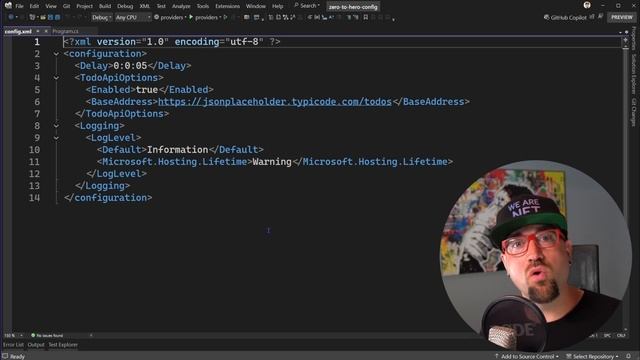This screenshot has width=640, height=360.
Task: Open the Debug configuration dropdown
Action: pos(102,17)
